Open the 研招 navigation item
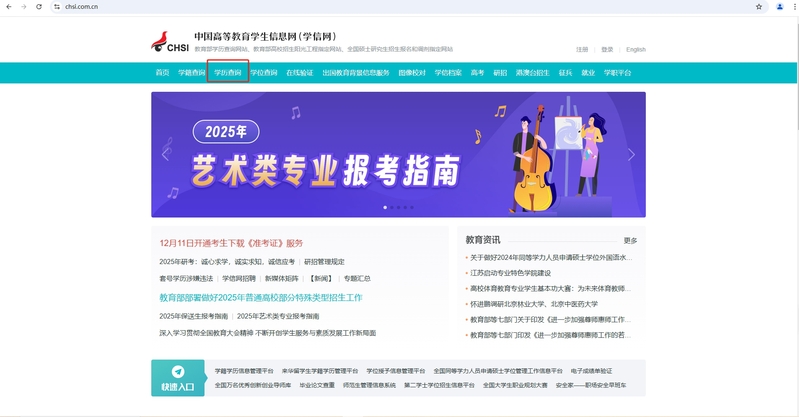Viewport: 799px width, 417px height. click(x=500, y=73)
